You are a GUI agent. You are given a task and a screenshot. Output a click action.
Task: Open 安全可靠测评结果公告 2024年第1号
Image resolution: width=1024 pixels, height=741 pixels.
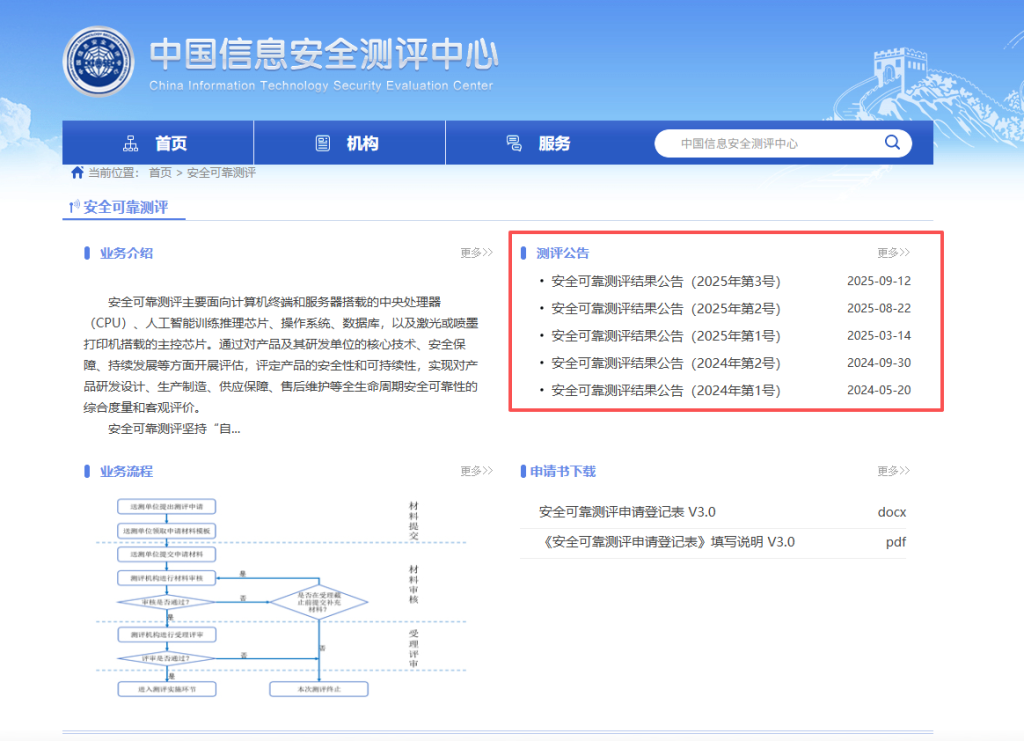point(665,390)
